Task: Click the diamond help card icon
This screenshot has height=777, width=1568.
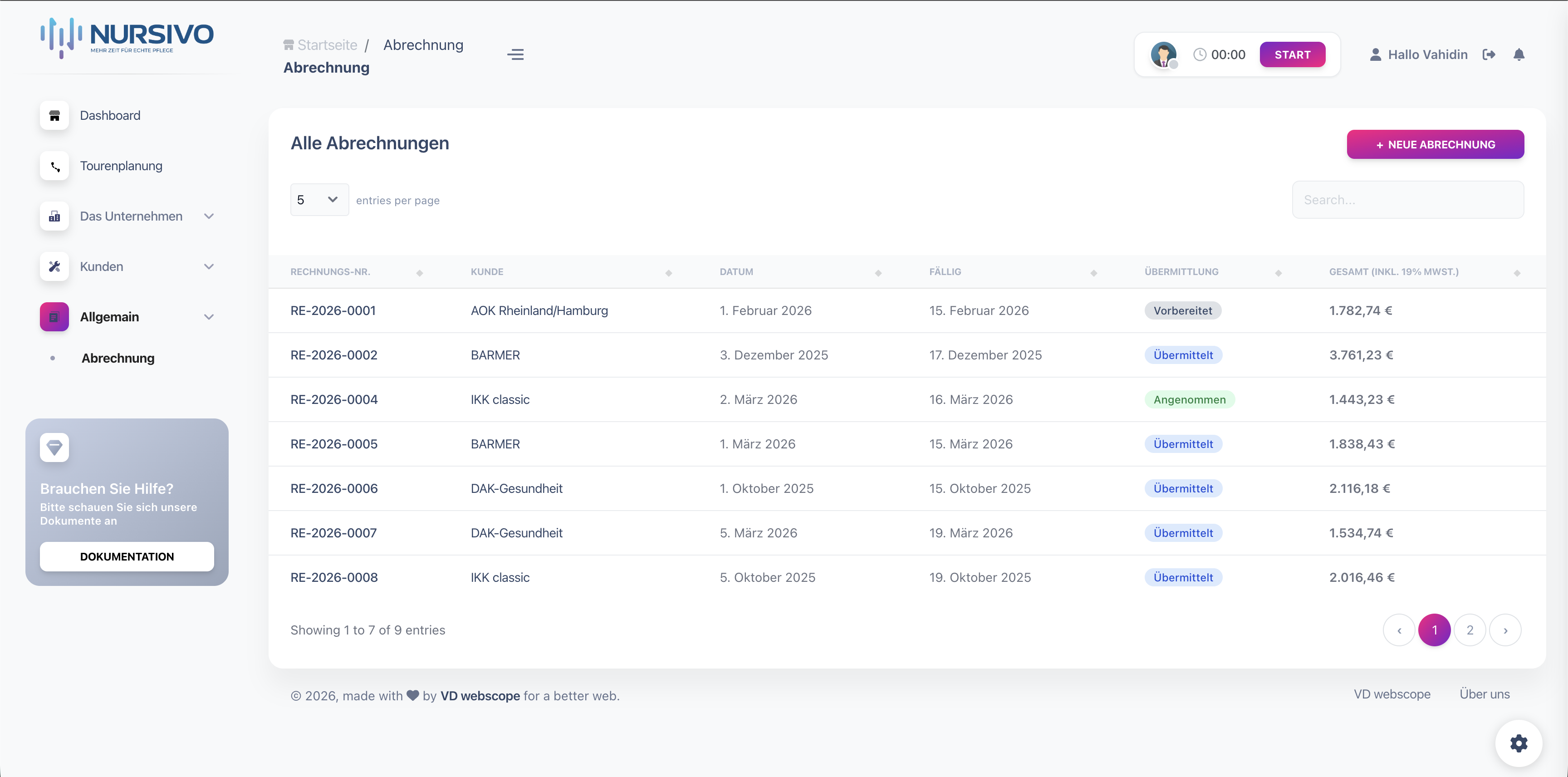Action: (54, 448)
